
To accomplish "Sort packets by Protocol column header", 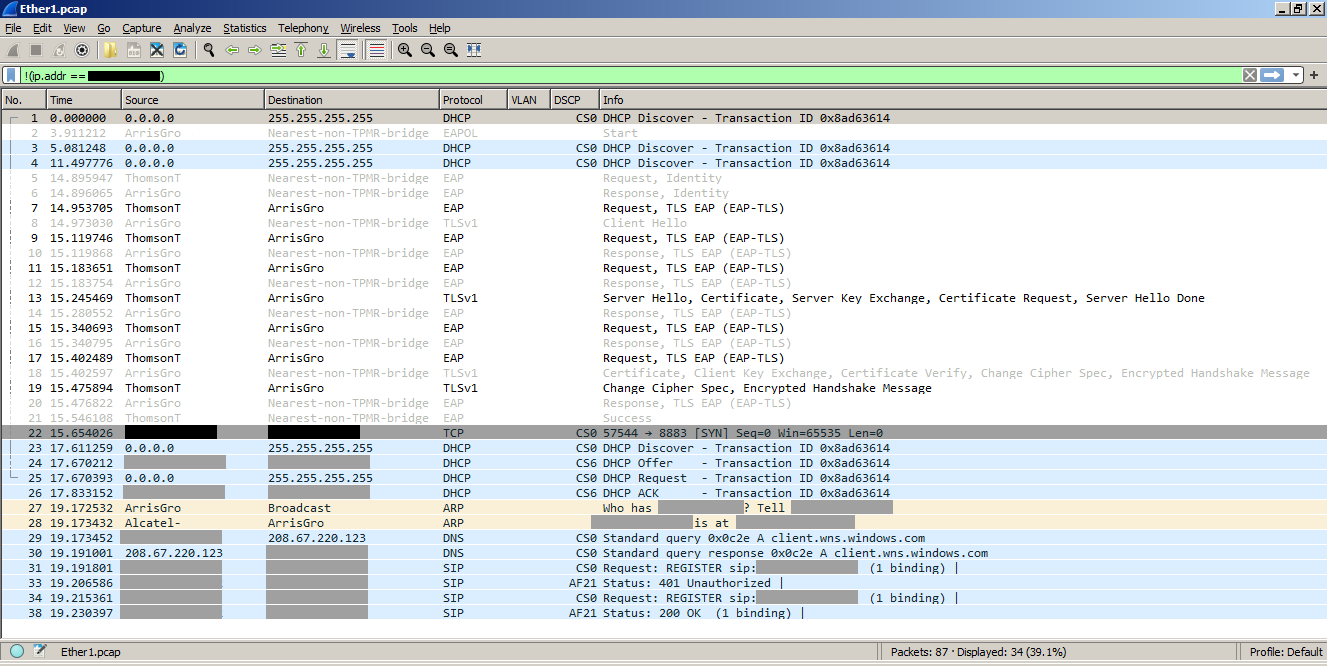I will tap(474, 100).
